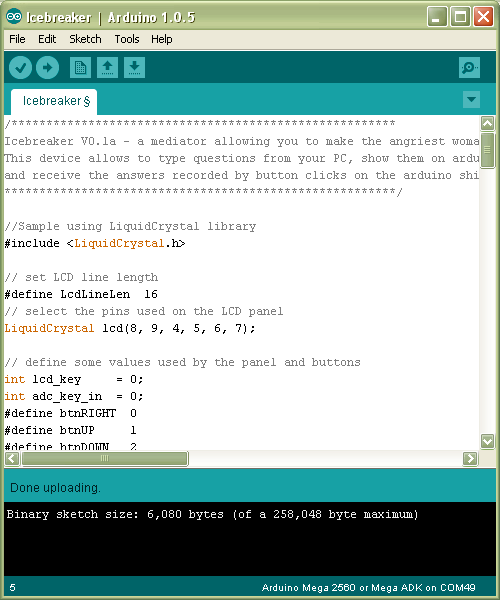Click the 'Done uploading.' status message

55,488
